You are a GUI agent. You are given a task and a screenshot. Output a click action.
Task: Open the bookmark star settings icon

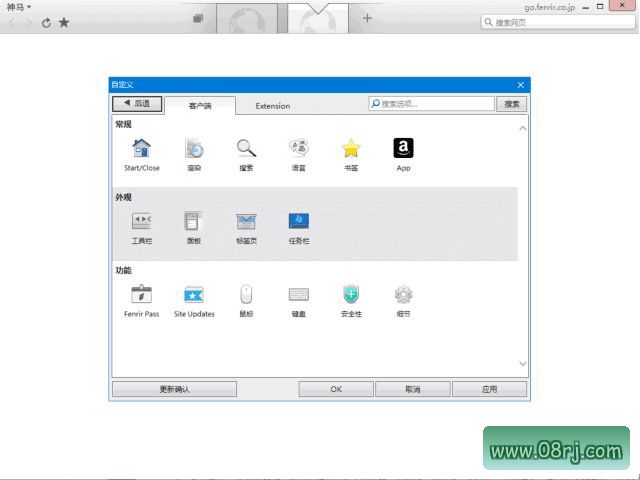click(351, 149)
